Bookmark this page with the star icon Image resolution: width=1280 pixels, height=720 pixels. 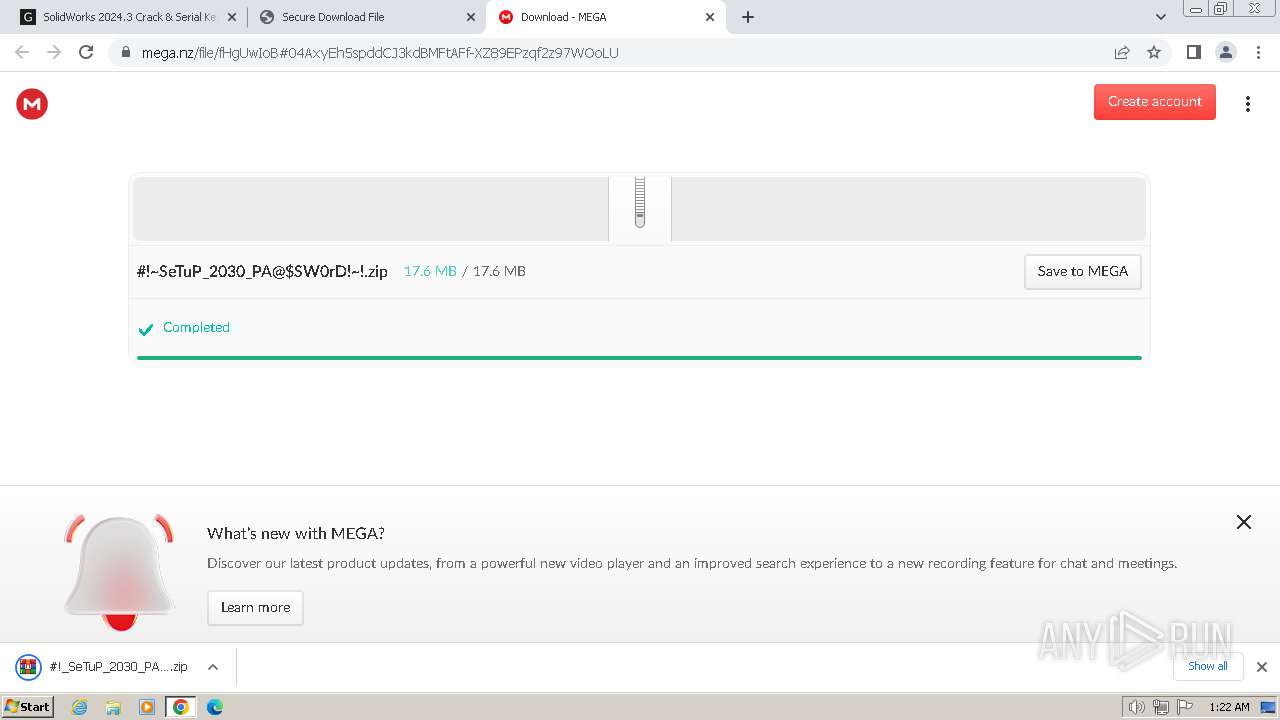(1154, 52)
